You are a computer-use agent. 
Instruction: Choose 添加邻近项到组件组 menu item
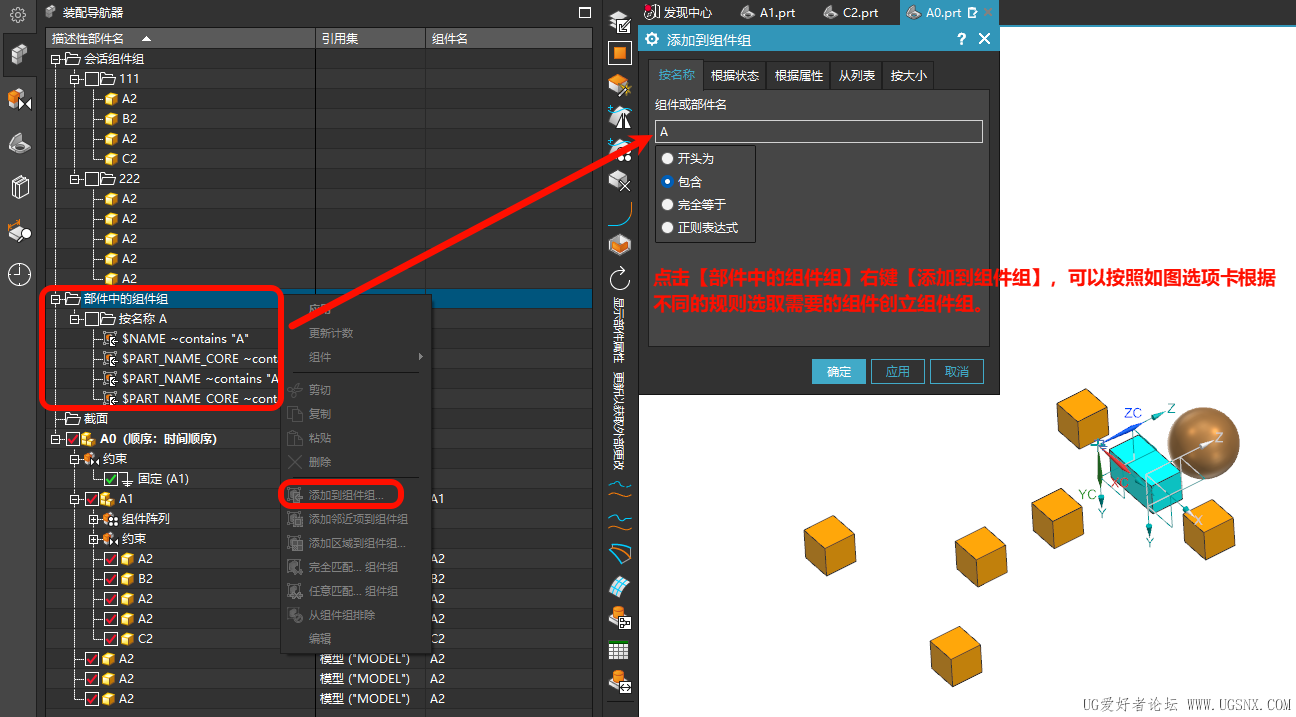tap(357, 519)
